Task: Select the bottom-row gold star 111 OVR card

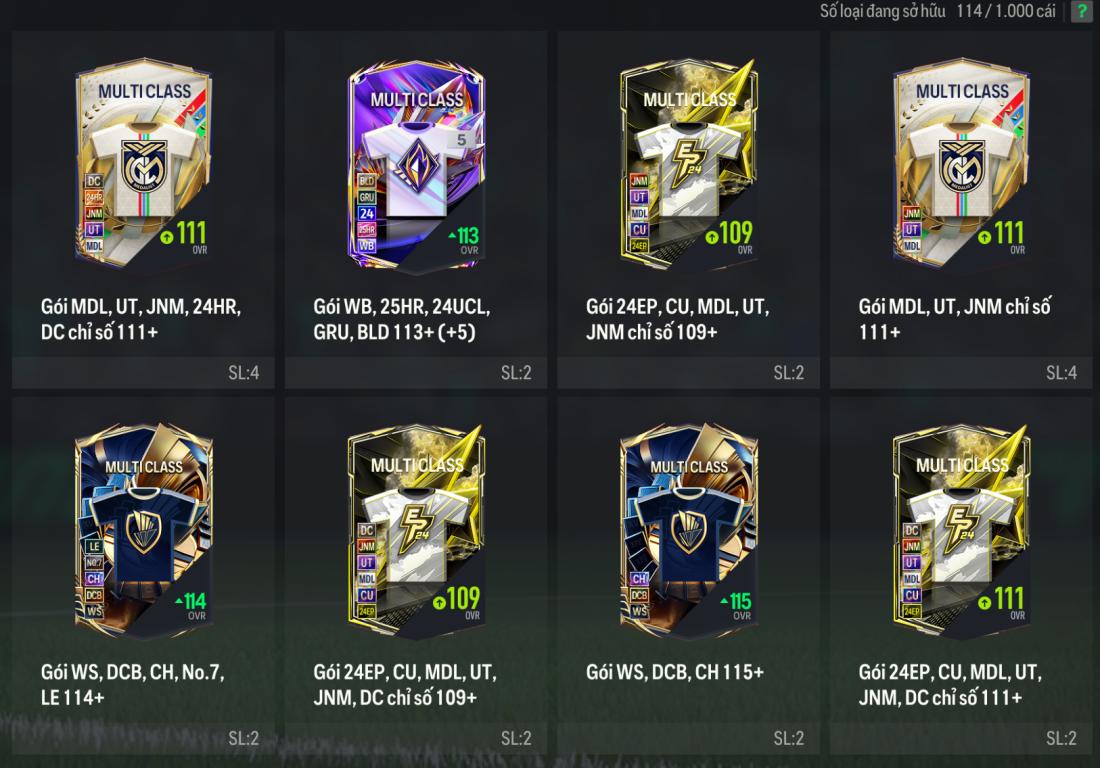Action: point(962,531)
